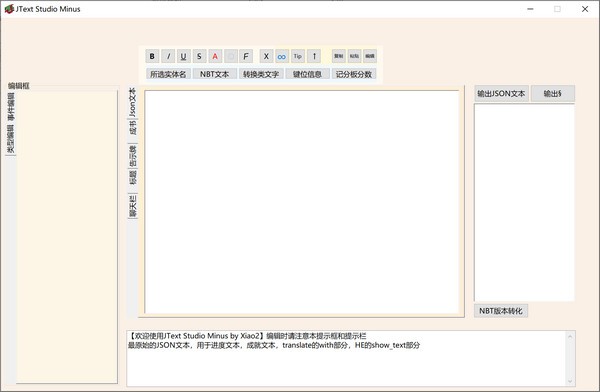Switch to the Json文本 vertical tab
600x392 pixels.
point(132,102)
